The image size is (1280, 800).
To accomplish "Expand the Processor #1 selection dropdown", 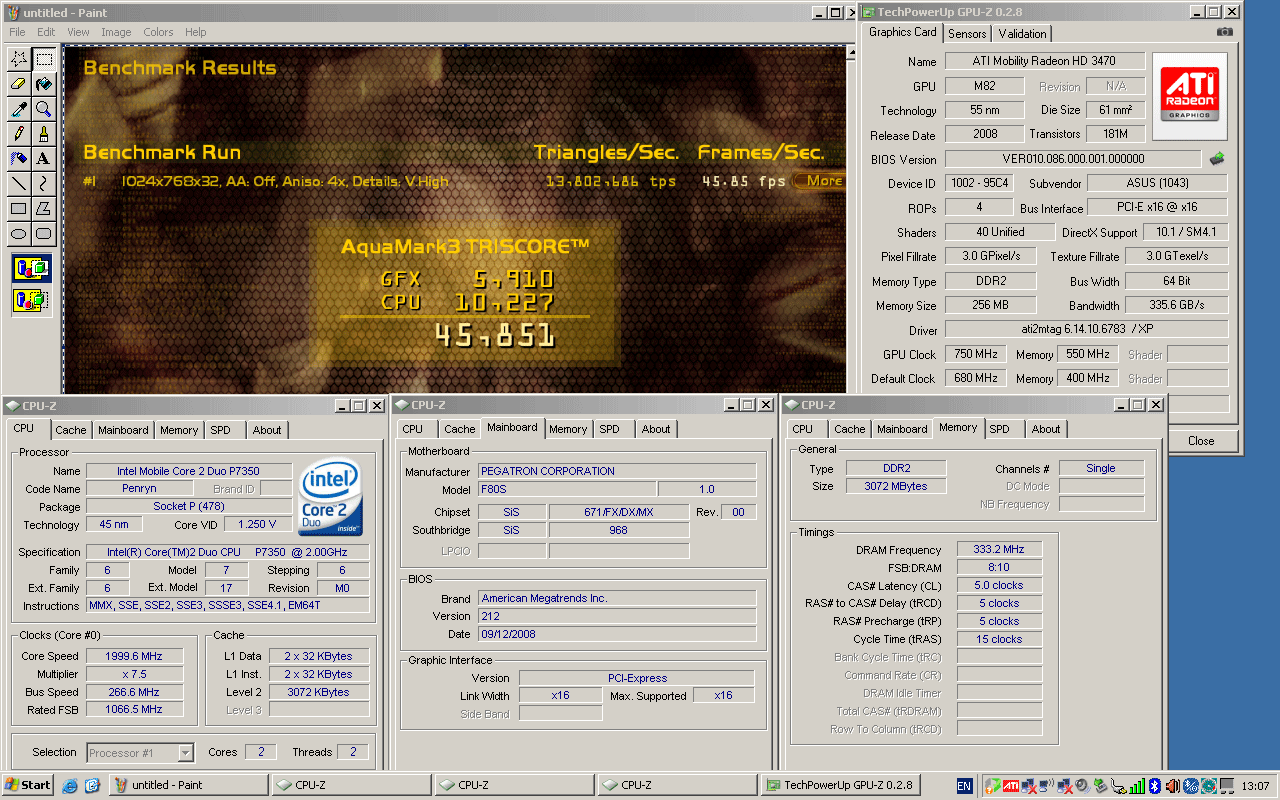I will (185, 753).
